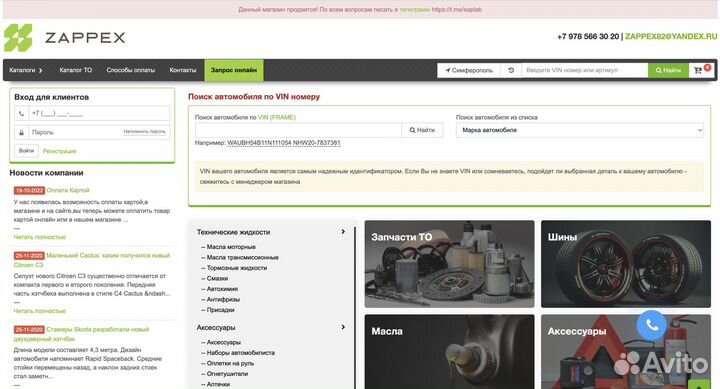Screen dimensions: 720x389
Task: Select Аптечки subcategory
Action: 218,384
